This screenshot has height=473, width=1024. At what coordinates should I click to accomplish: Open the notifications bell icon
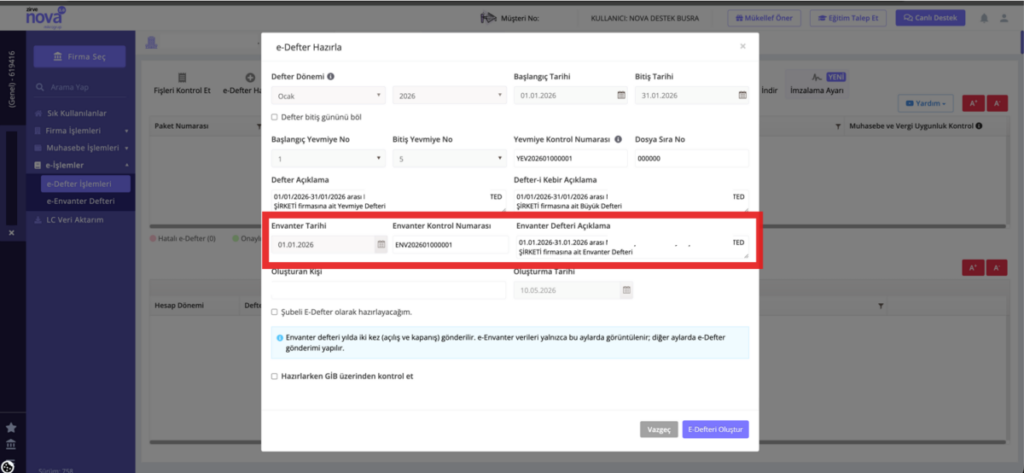pyautogui.click(x=984, y=18)
